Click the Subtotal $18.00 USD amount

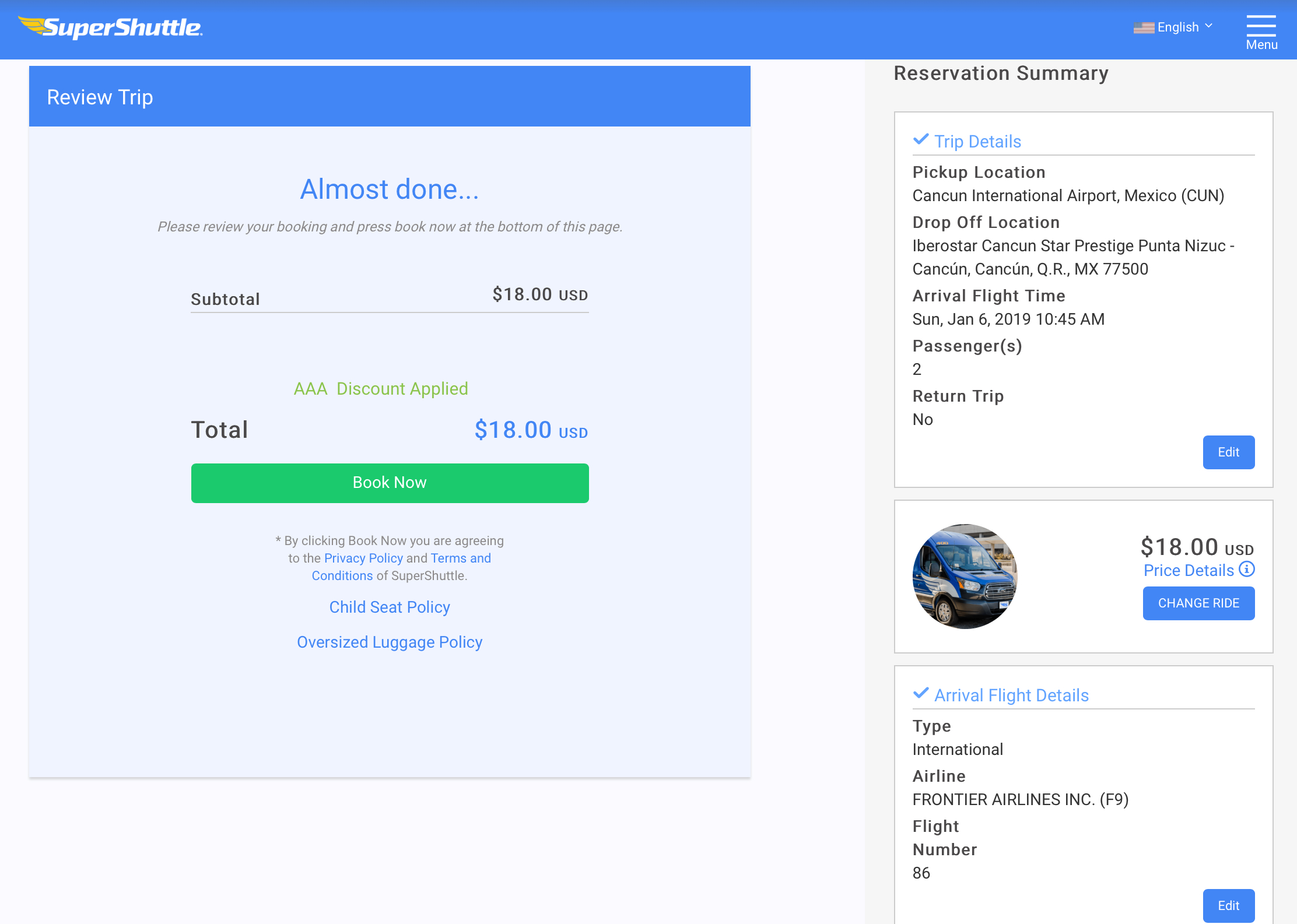coord(540,294)
